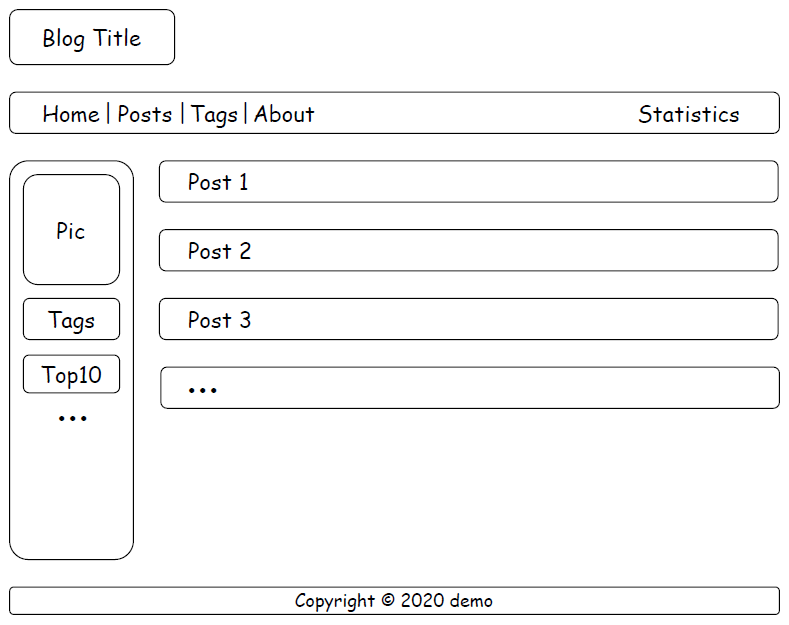Click '2020' in the footer text
This screenshot has height=625, width=789.
(422, 601)
